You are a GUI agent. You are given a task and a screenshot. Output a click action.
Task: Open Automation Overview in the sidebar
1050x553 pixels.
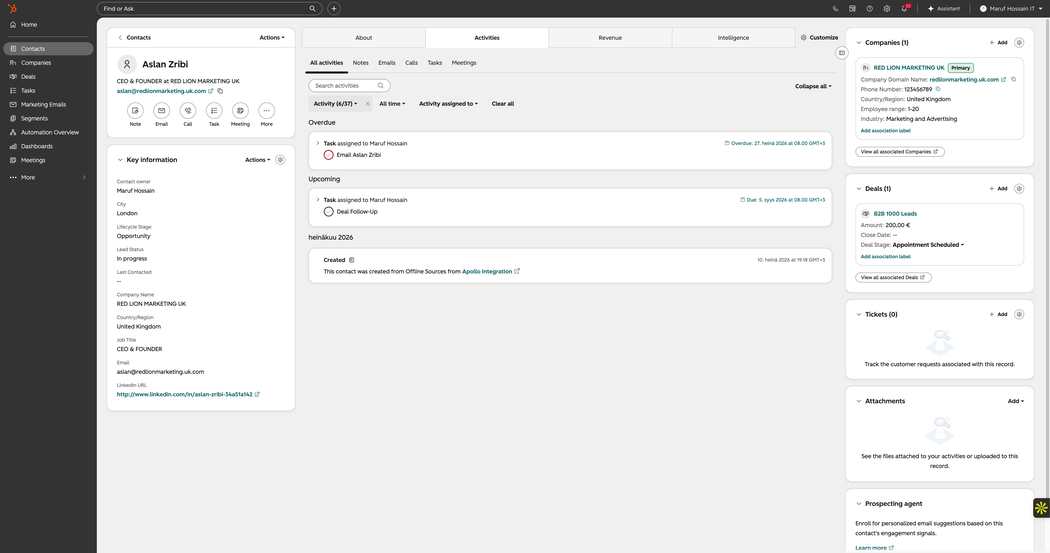click(48, 133)
